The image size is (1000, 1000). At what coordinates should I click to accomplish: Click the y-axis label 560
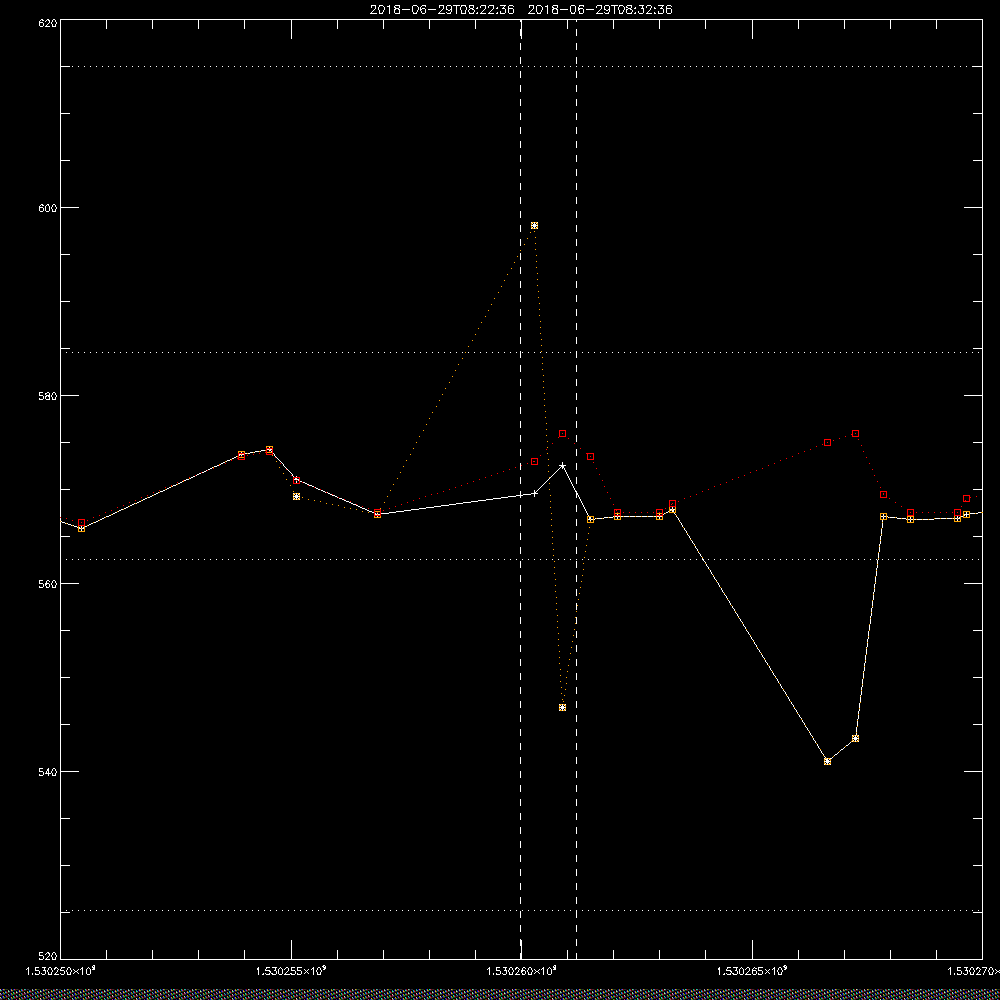click(x=48, y=584)
